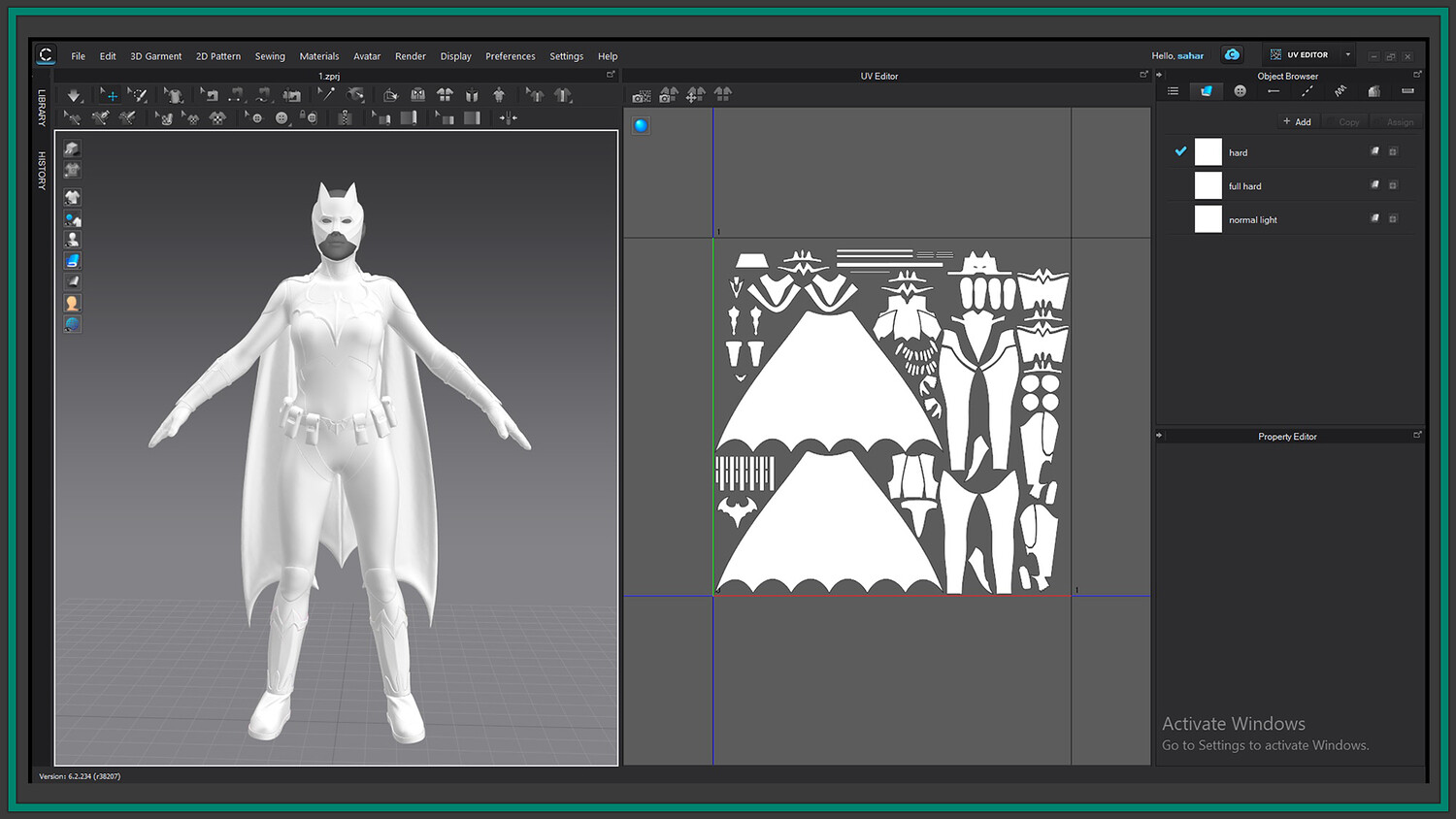Pop out the UV Editor panel

click(x=1143, y=75)
